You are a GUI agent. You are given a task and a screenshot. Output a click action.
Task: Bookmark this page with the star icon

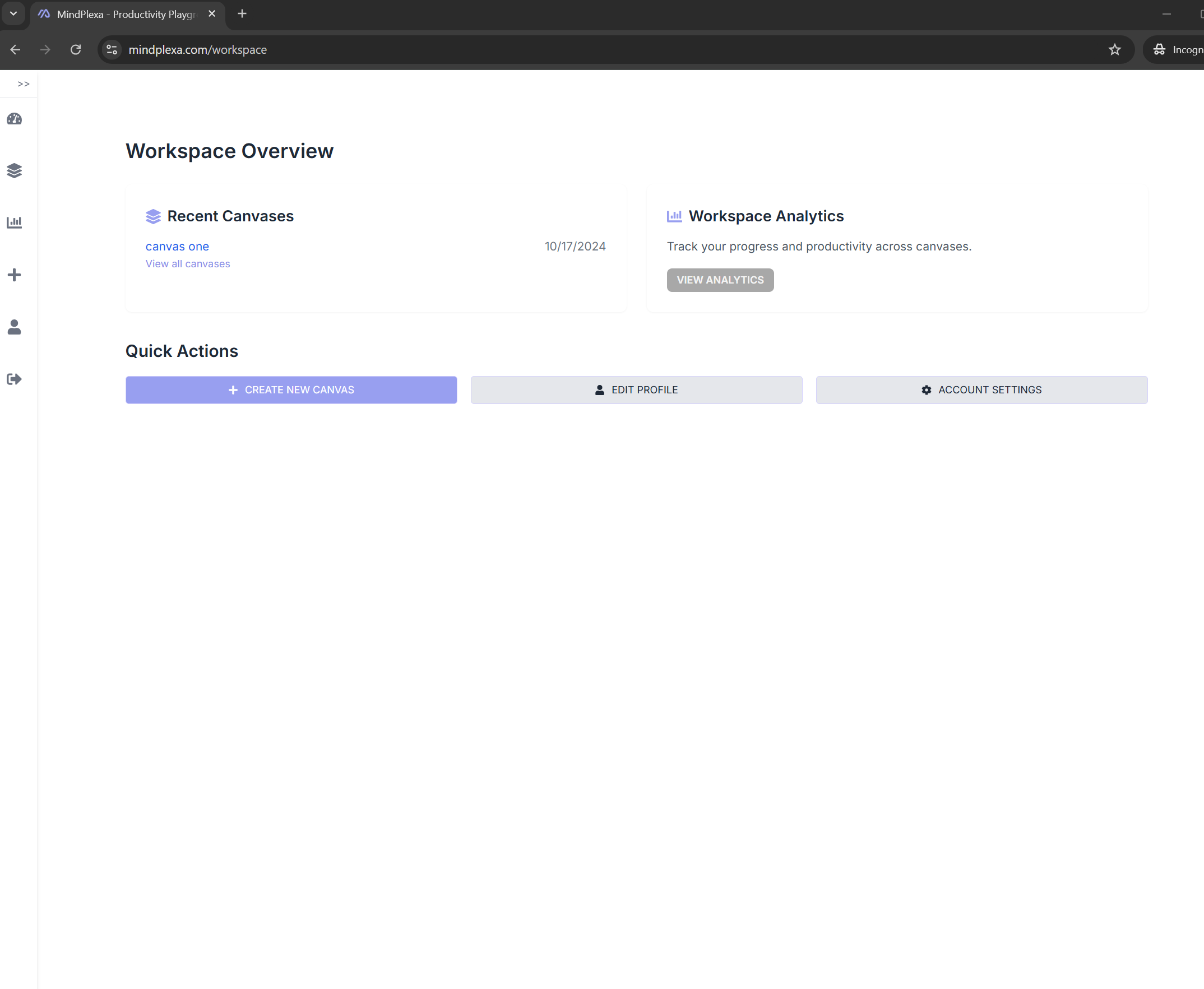1114,49
